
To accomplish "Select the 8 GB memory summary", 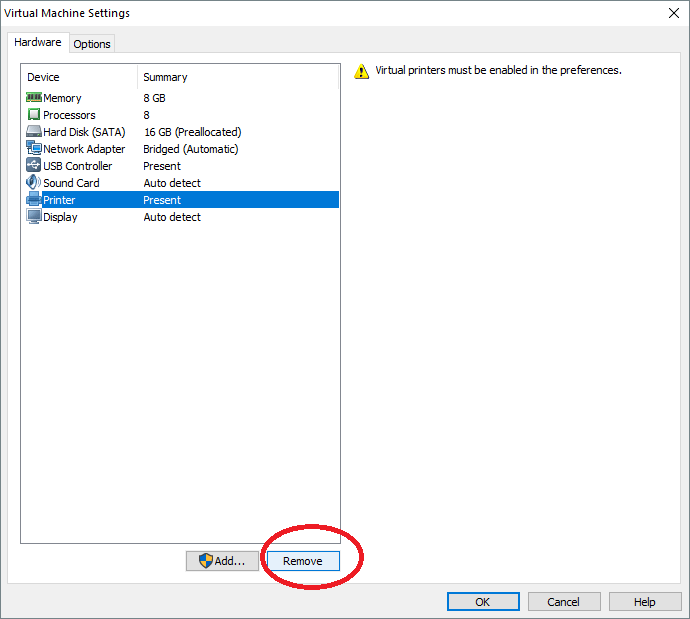I will point(156,98).
